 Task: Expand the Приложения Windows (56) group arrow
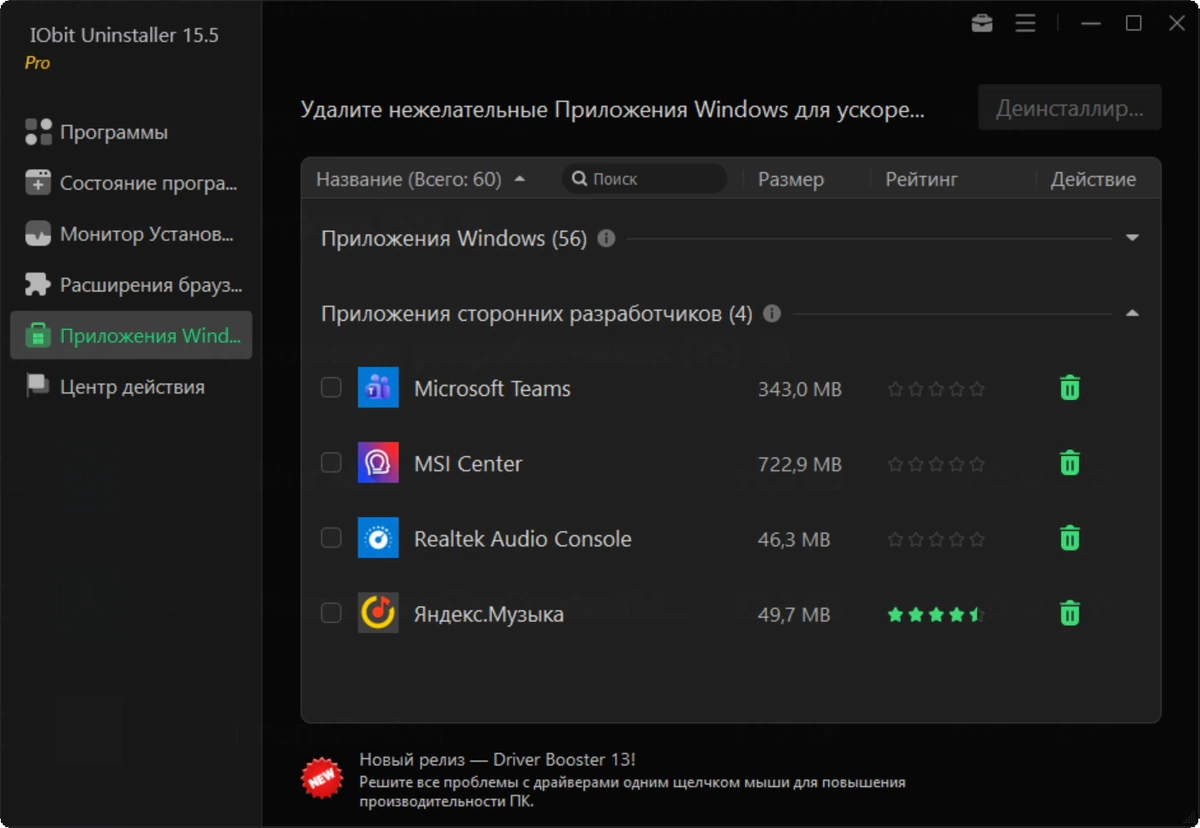click(1132, 238)
